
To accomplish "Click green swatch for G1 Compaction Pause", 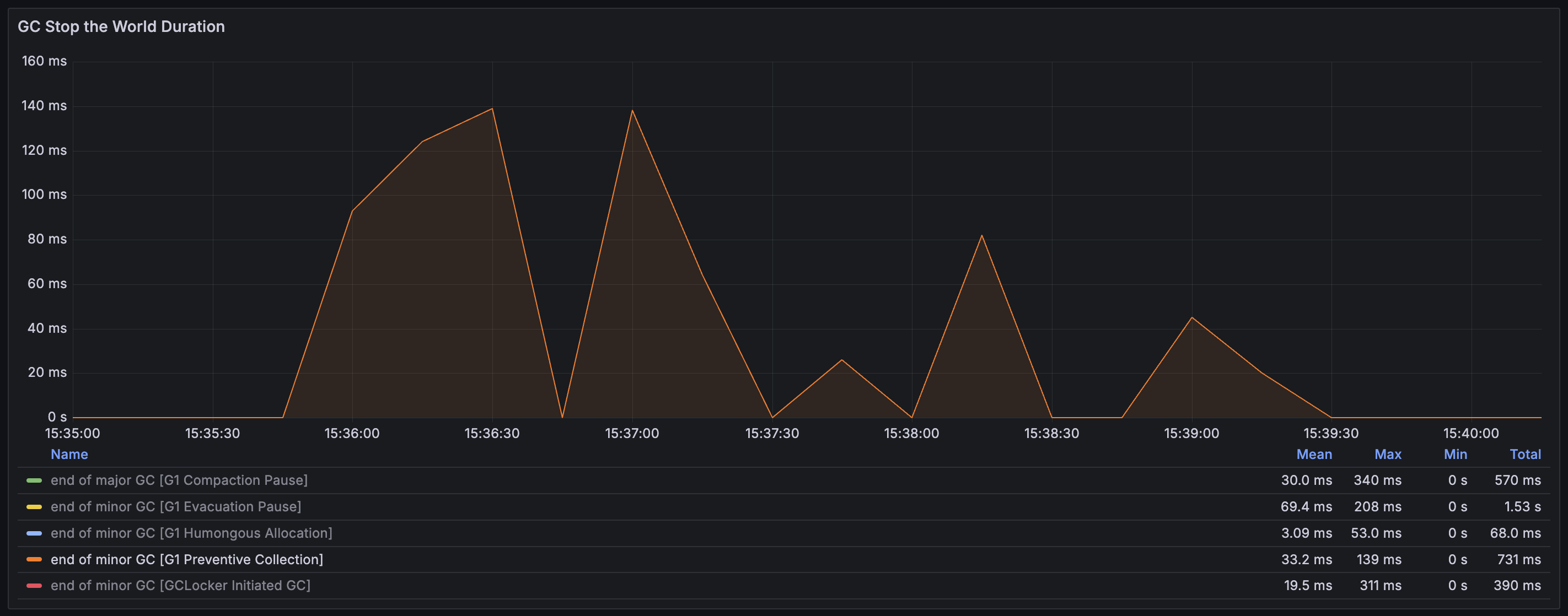I will click(34, 480).
